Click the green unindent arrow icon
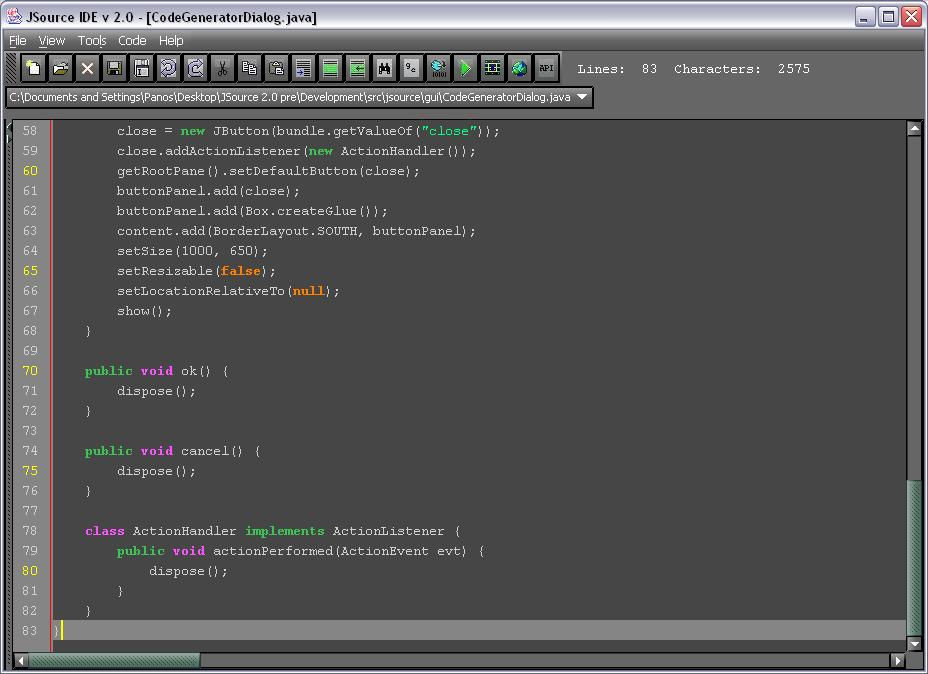928x674 pixels. pyautogui.click(x=357, y=69)
